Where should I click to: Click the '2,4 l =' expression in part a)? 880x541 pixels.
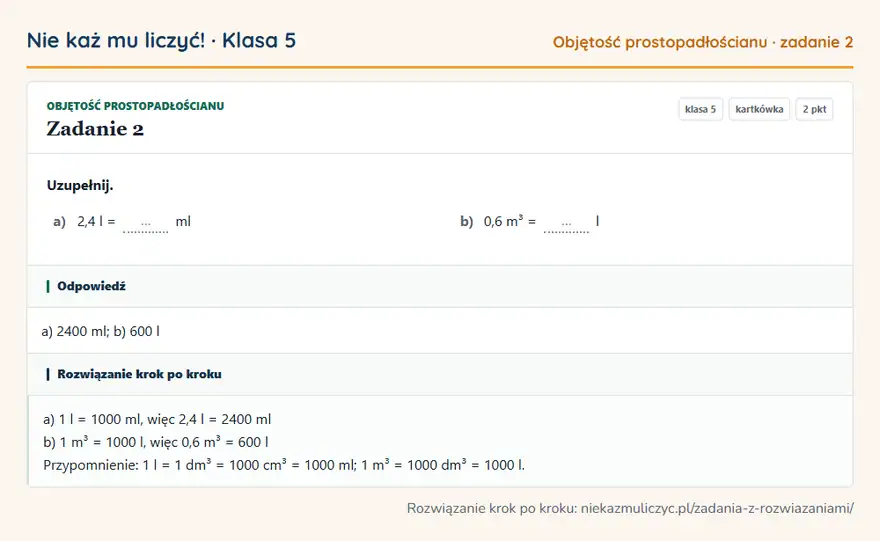(96, 222)
